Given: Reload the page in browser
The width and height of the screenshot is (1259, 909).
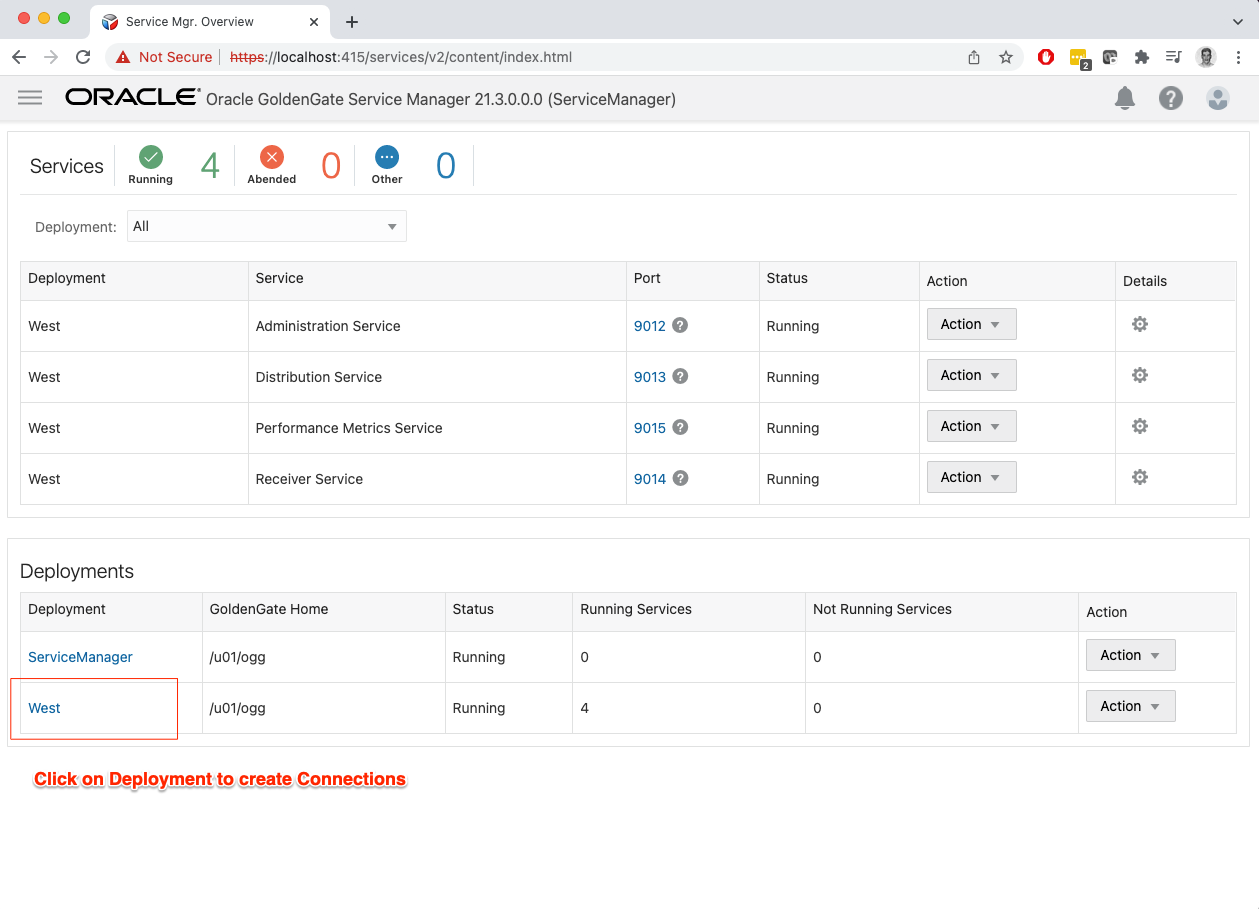Looking at the screenshot, I should (83, 57).
